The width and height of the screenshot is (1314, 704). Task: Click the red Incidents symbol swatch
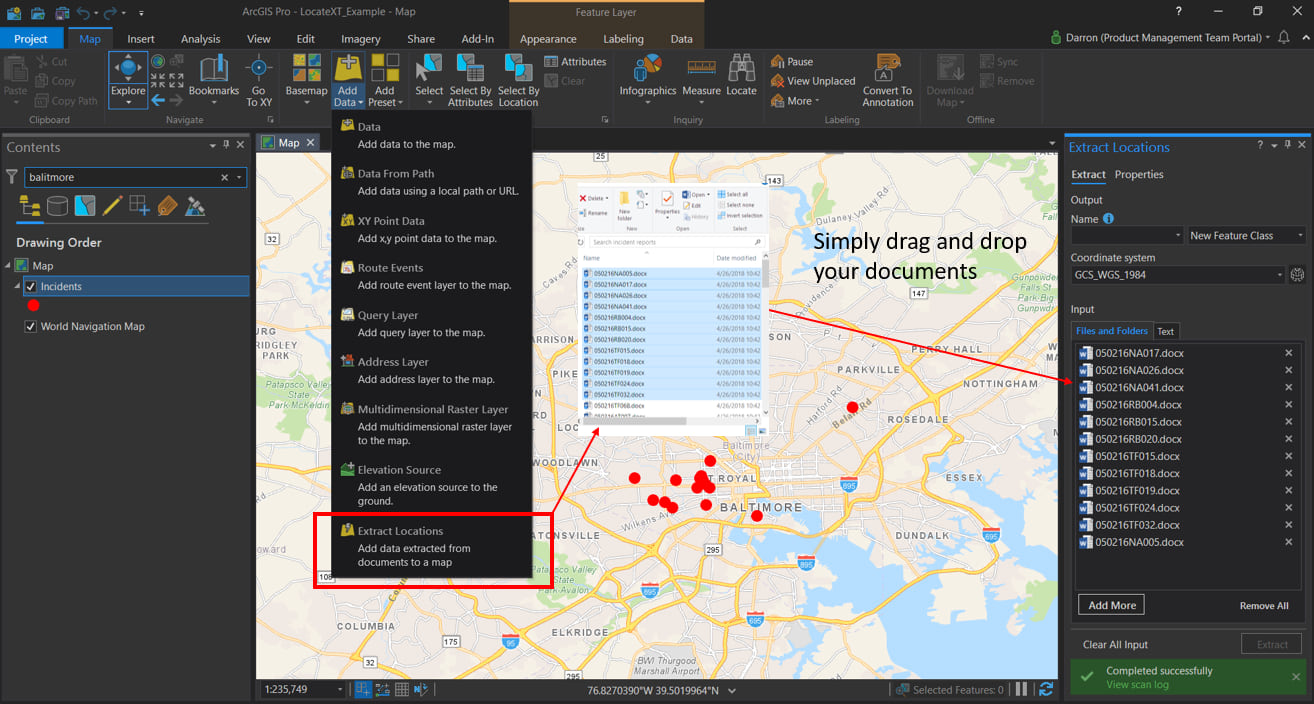(x=33, y=306)
